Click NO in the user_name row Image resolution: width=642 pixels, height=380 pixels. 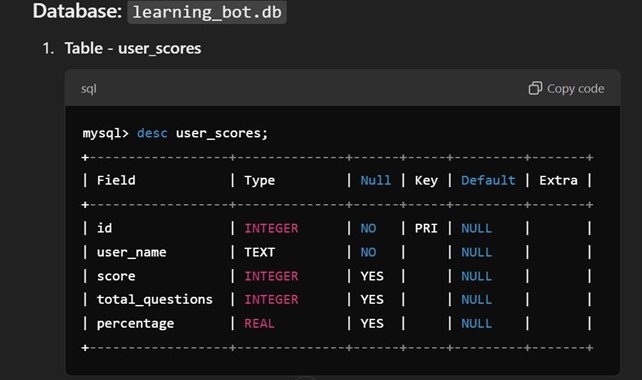coord(368,252)
